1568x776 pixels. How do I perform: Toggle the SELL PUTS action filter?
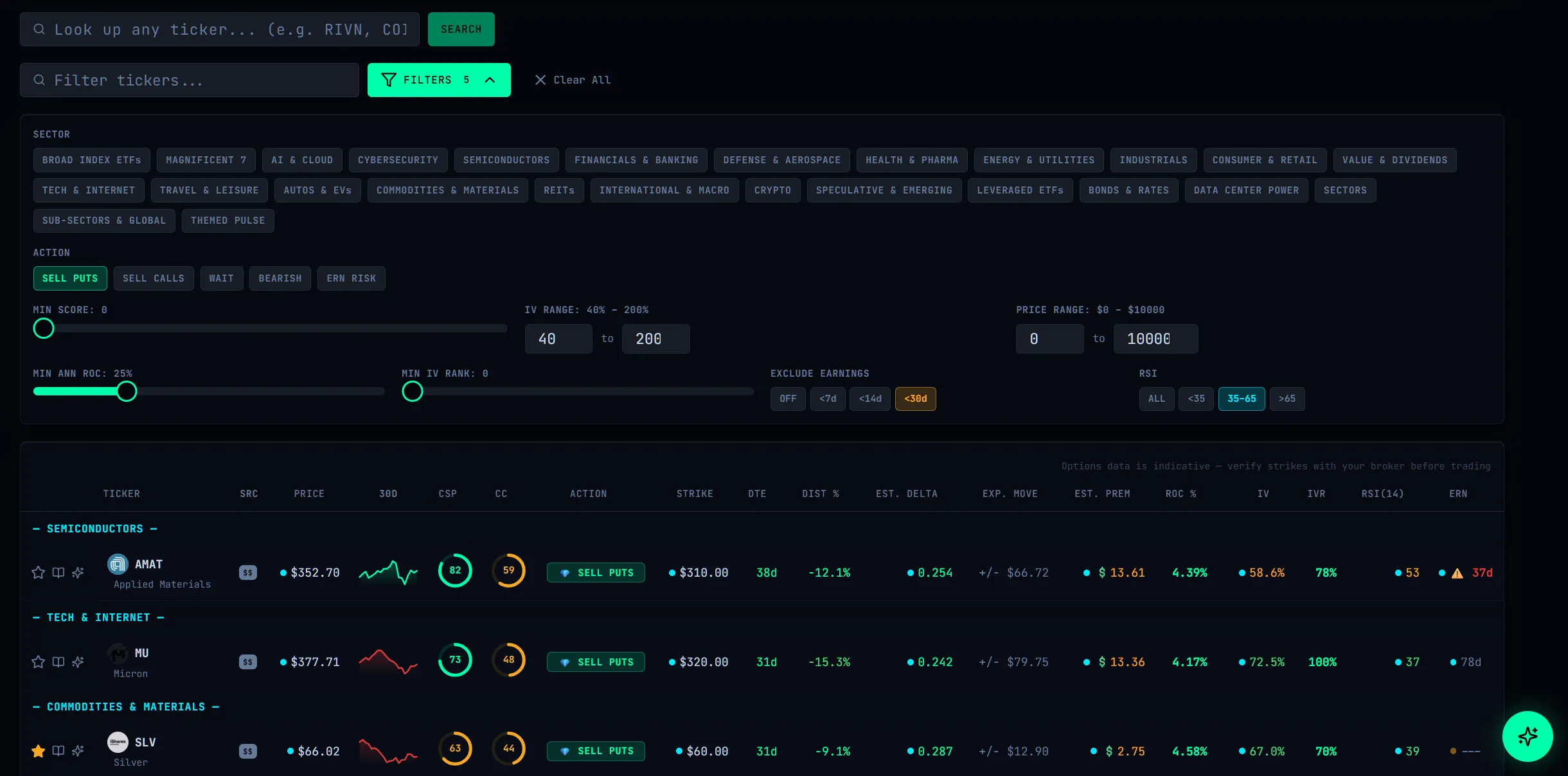click(70, 278)
